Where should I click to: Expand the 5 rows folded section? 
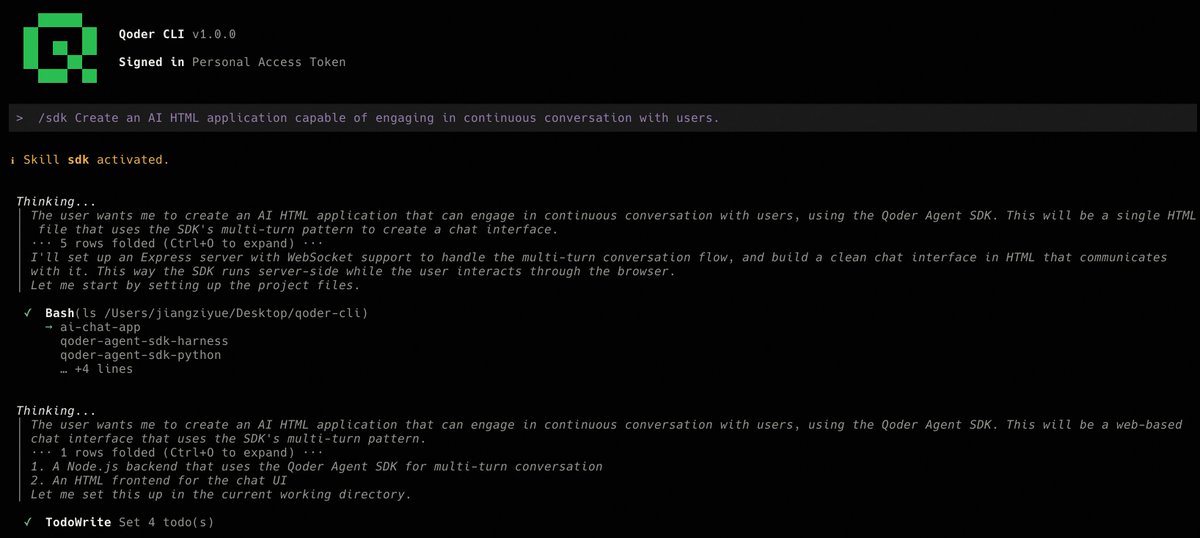coord(177,243)
